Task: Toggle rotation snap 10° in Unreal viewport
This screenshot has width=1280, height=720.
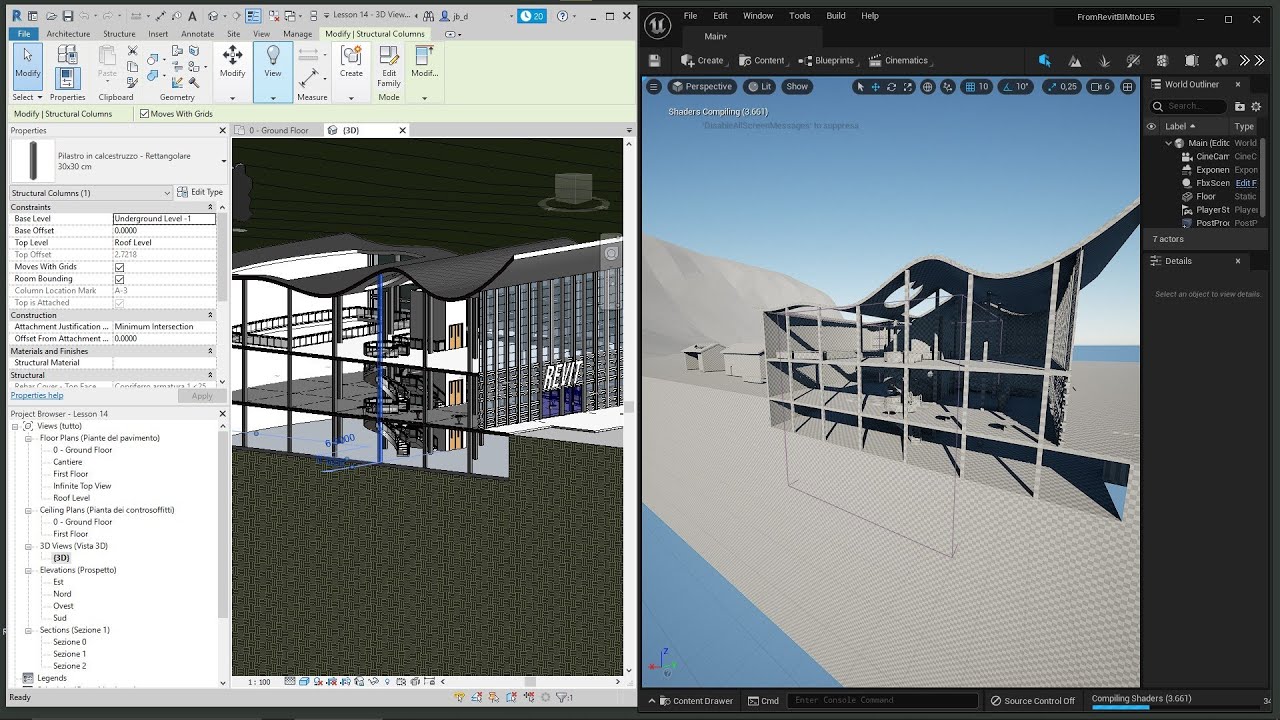Action: click(1016, 87)
